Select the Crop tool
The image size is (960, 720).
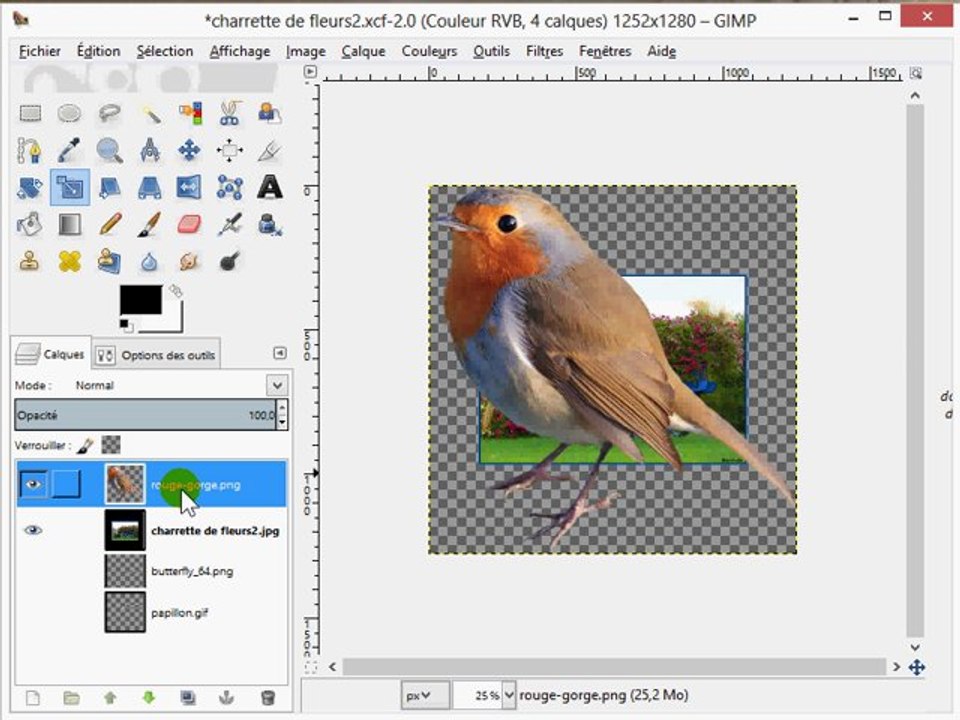pos(269,150)
